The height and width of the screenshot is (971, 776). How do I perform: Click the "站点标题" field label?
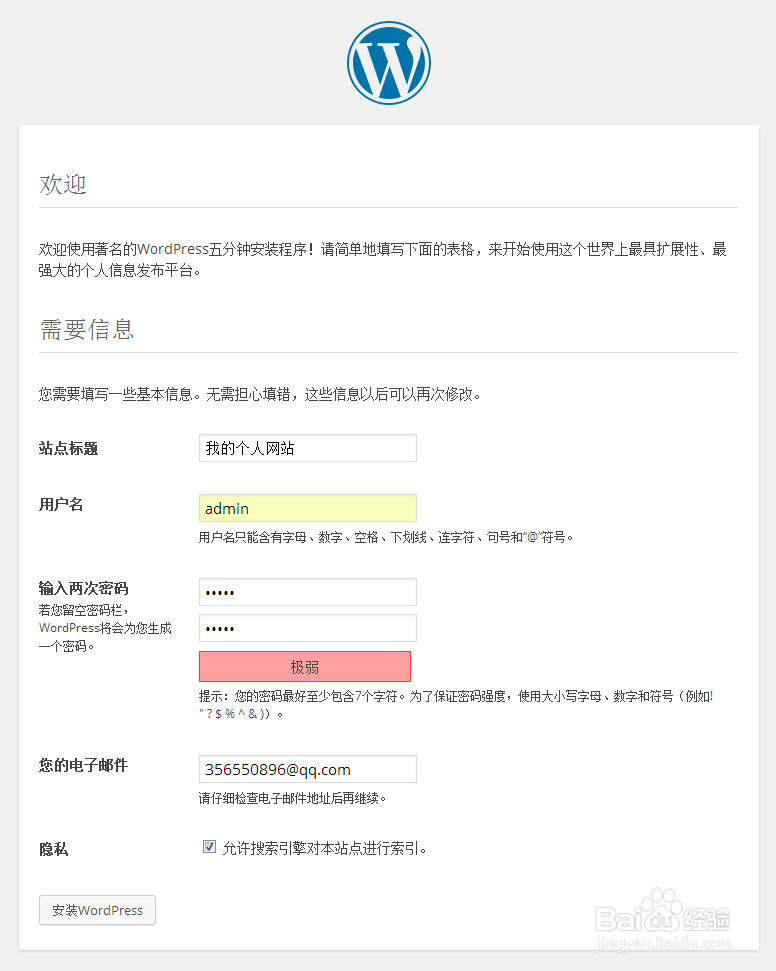click(68, 448)
